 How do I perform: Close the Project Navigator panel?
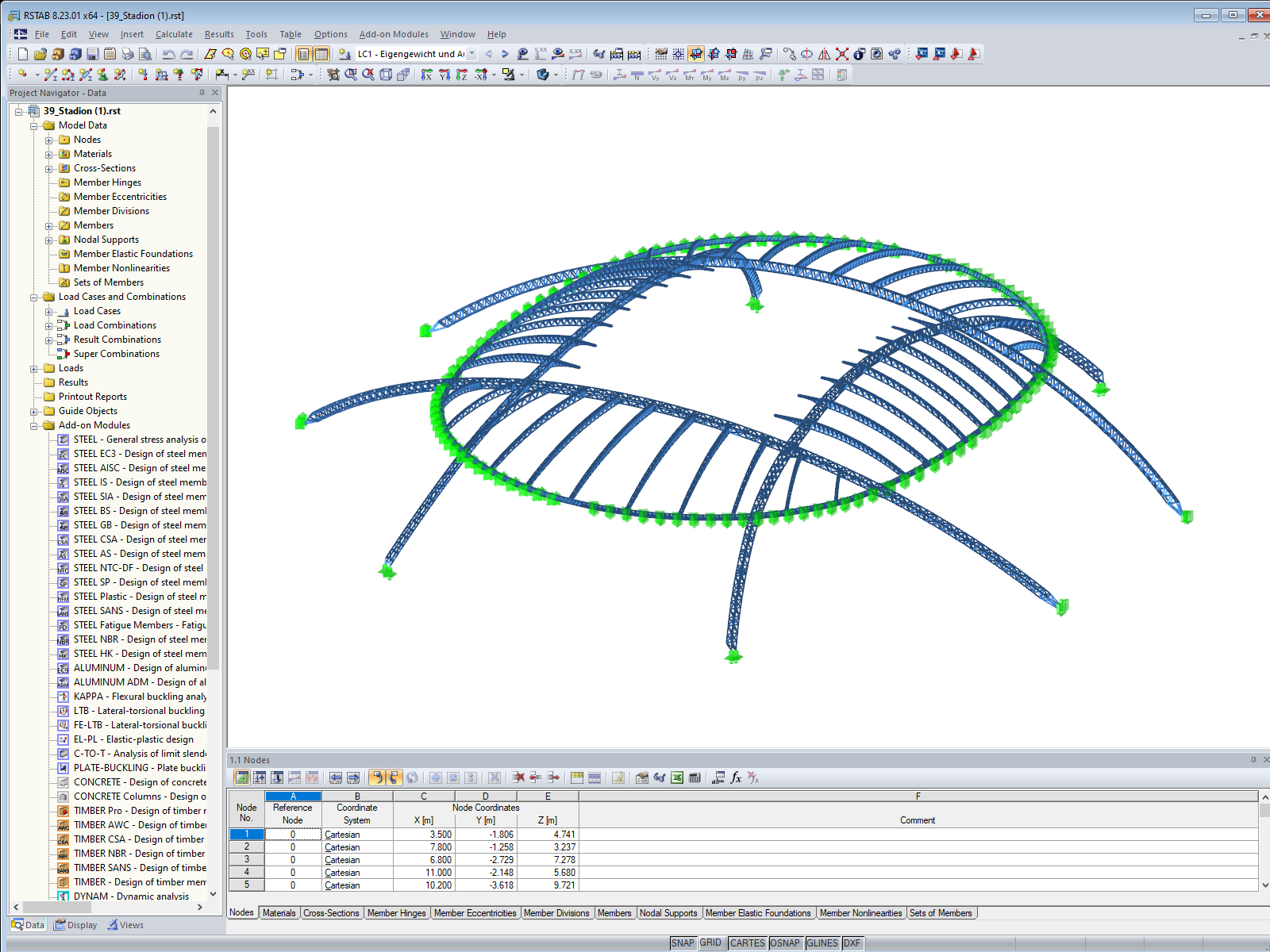215,93
